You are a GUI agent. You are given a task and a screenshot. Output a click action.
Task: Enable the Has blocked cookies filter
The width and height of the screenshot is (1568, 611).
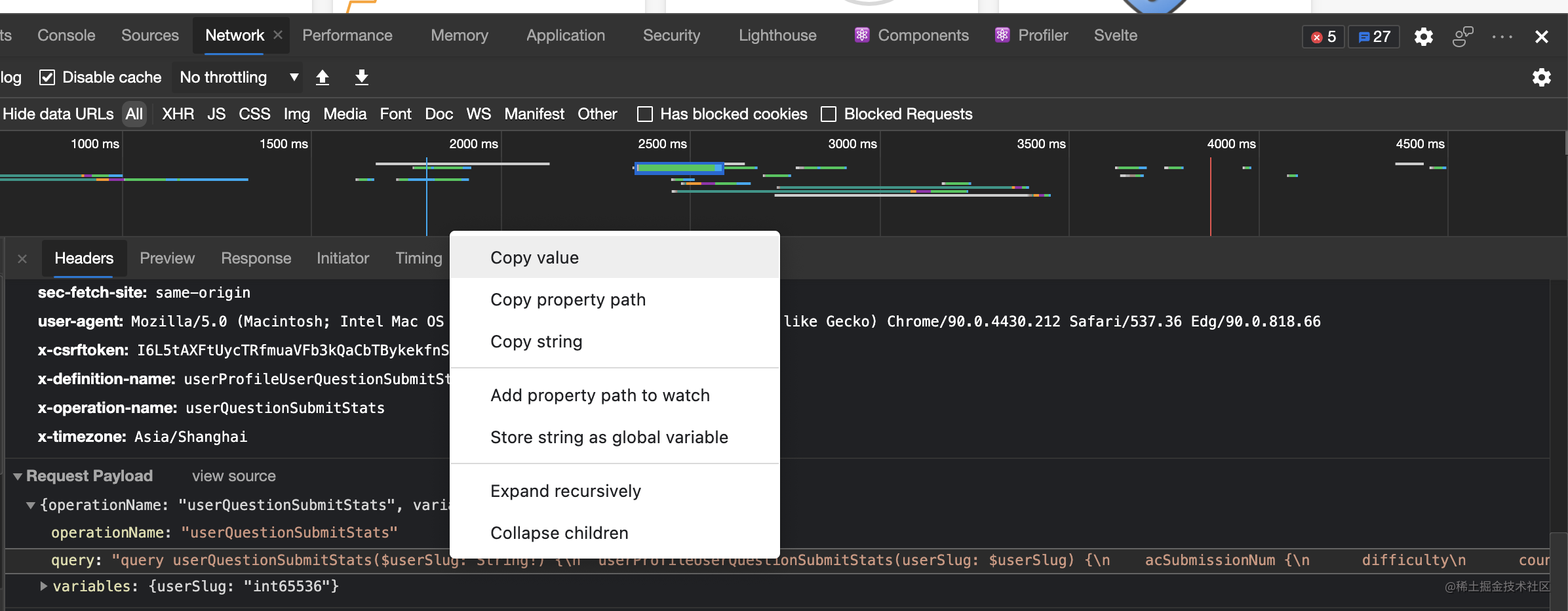point(644,113)
